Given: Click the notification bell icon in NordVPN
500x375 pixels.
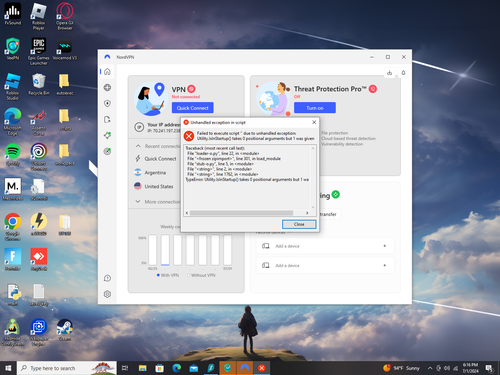Looking at the screenshot, I should click(x=403, y=73).
